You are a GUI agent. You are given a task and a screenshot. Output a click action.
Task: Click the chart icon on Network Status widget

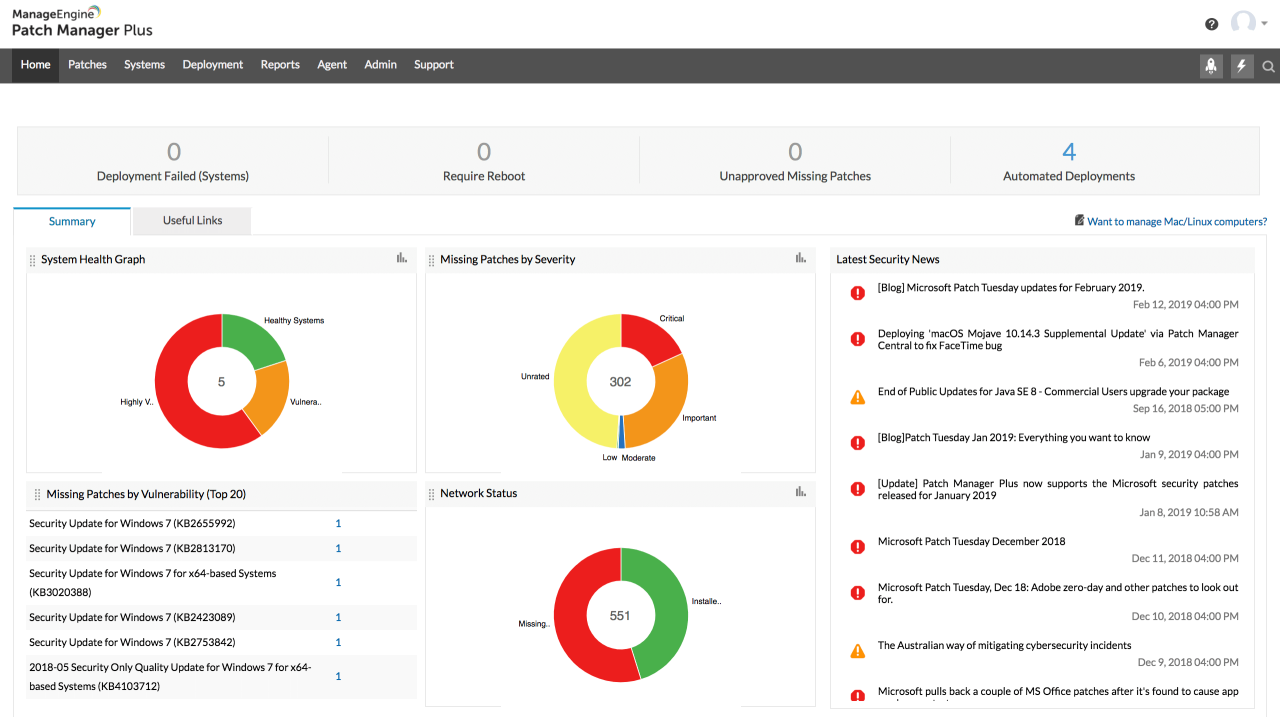800,491
